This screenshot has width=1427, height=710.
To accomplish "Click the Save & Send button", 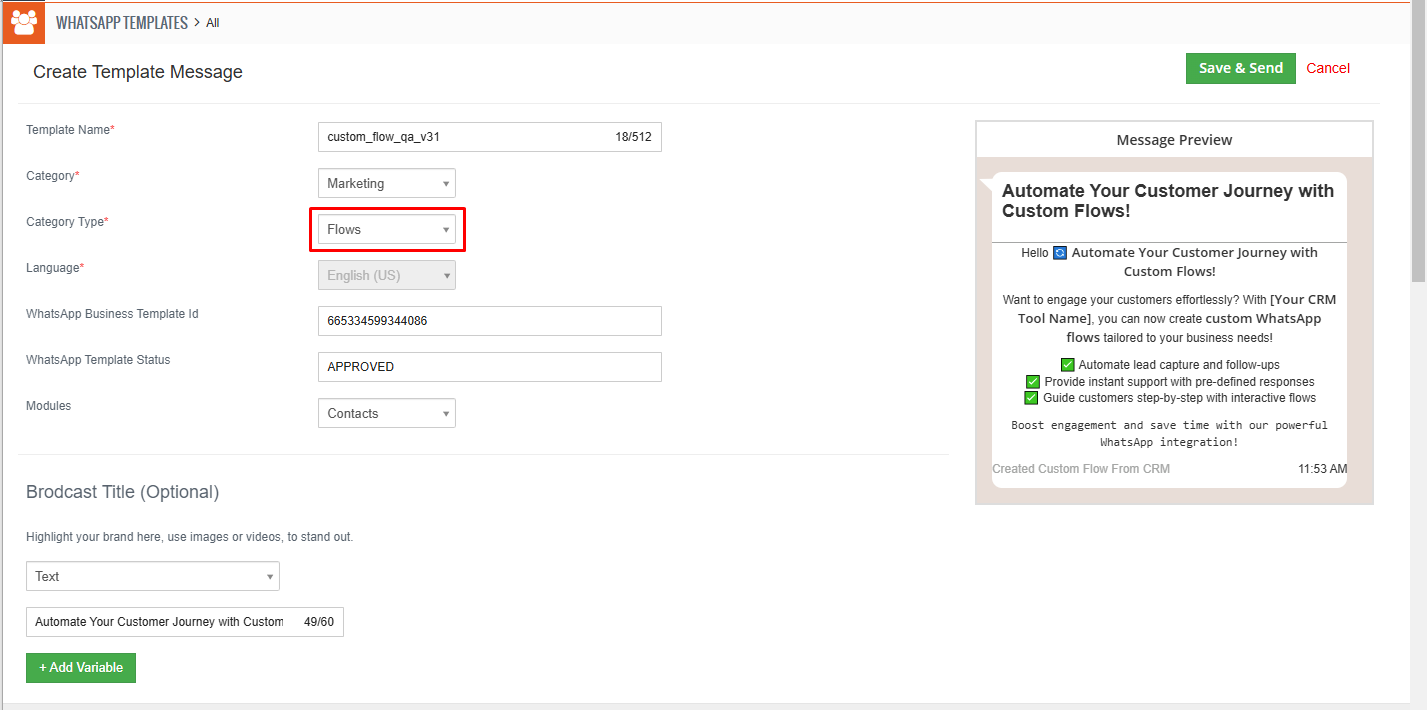I will (x=1241, y=68).
